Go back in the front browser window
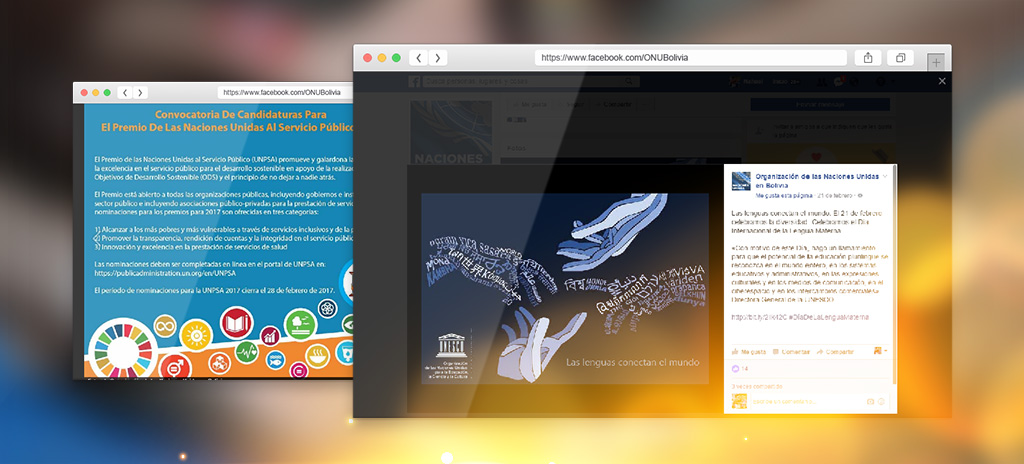1024x464 pixels. pos(419,58)
